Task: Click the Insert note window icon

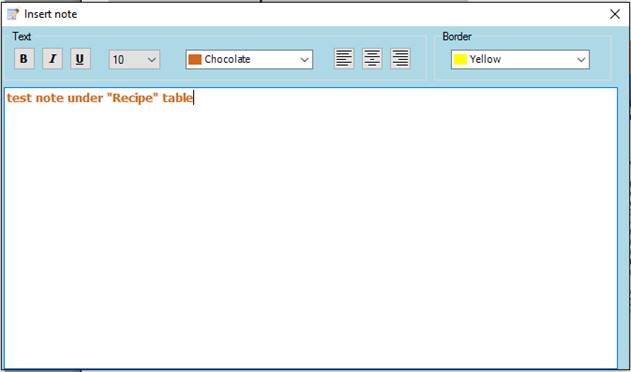Action: (x=13, y=14)
